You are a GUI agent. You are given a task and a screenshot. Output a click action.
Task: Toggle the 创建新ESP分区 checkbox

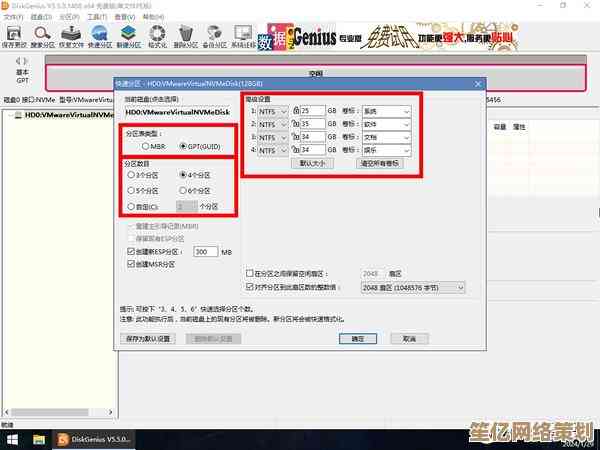click(x=130, y=252)
